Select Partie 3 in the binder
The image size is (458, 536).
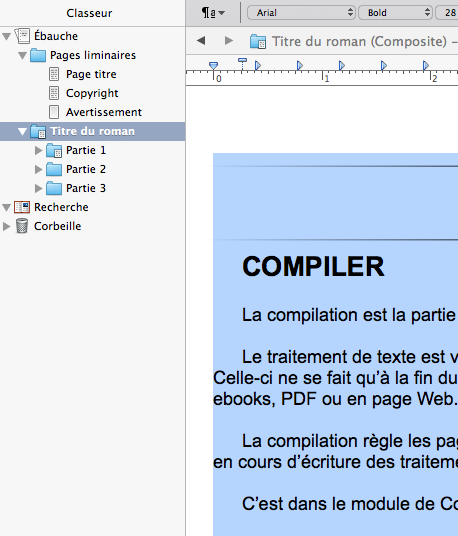point(86,188)
